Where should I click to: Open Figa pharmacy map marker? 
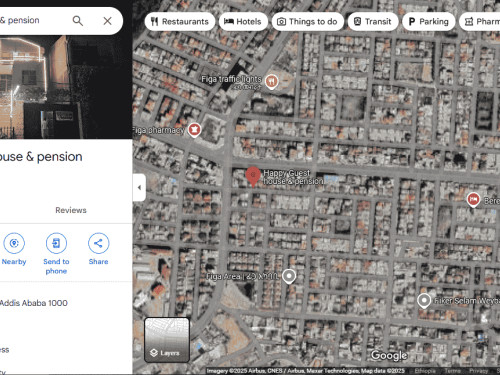pyautogui.click(x=194, y=129)
